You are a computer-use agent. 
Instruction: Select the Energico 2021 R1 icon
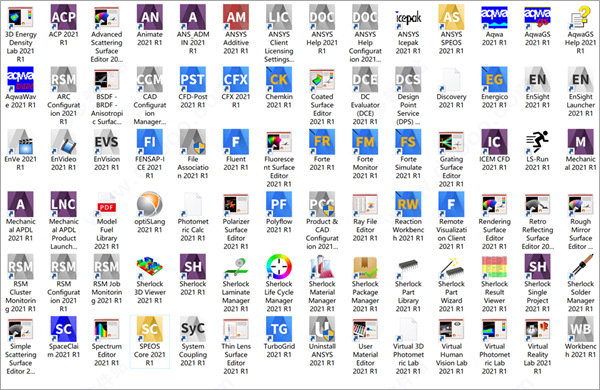(494, 80)
